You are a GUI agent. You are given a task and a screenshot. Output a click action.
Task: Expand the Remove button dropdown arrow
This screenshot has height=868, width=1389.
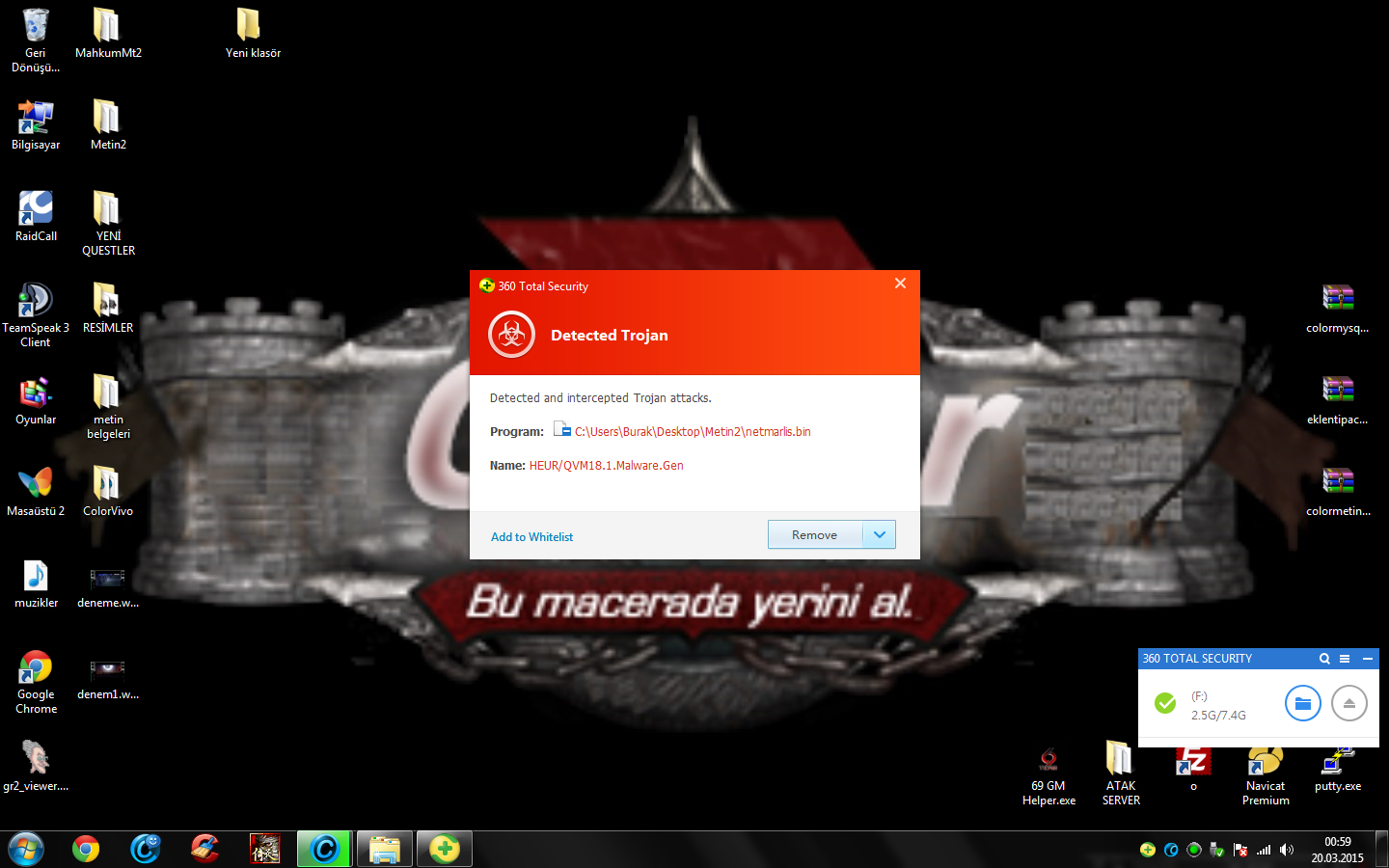pos(879,535)
